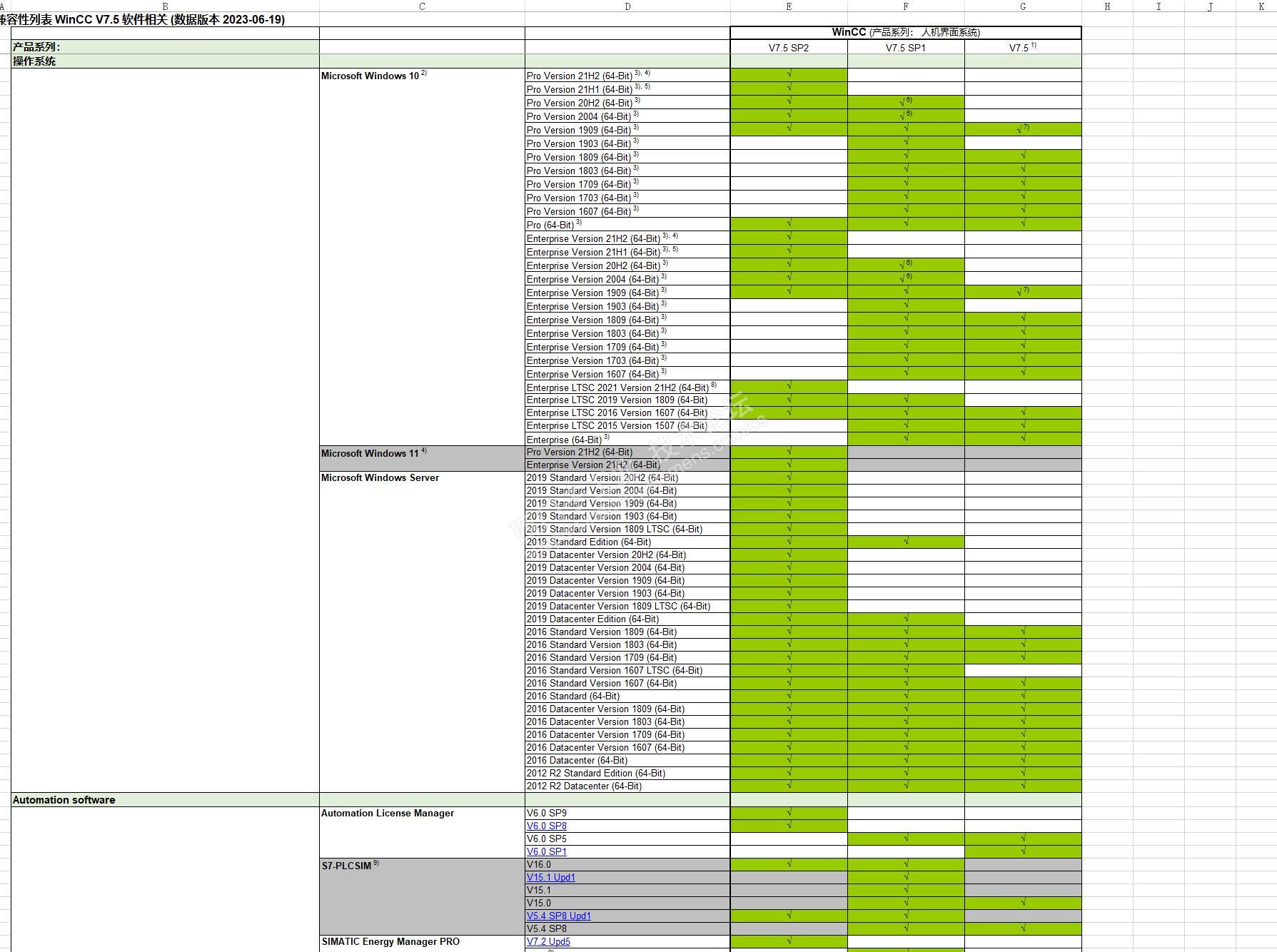Select column I header
Image resolution: width=1277 pixels, height=952 pixels.
[x=1159, y=6]
